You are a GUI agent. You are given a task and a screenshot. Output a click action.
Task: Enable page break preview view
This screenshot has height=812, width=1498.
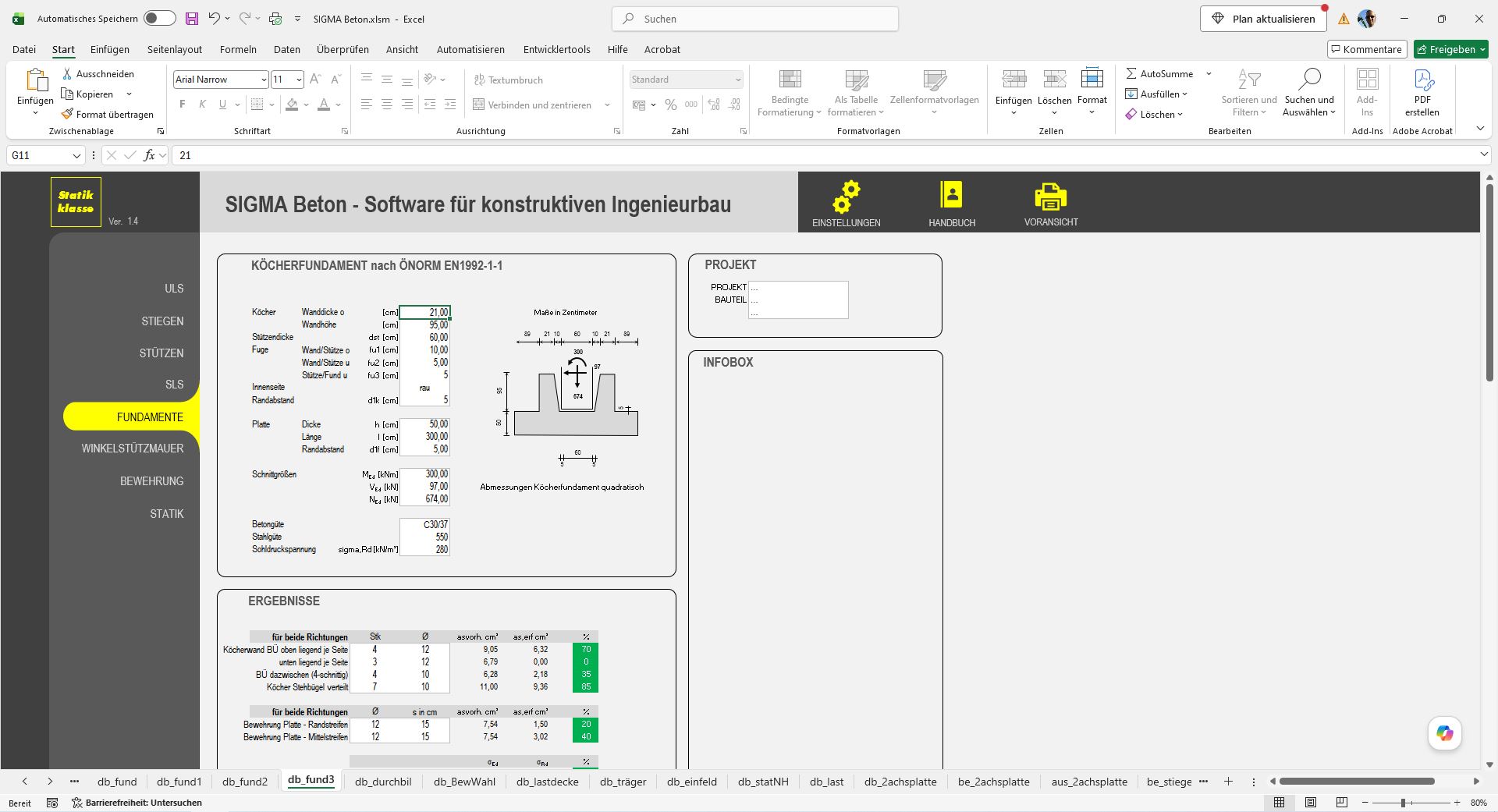[1342, 803]
